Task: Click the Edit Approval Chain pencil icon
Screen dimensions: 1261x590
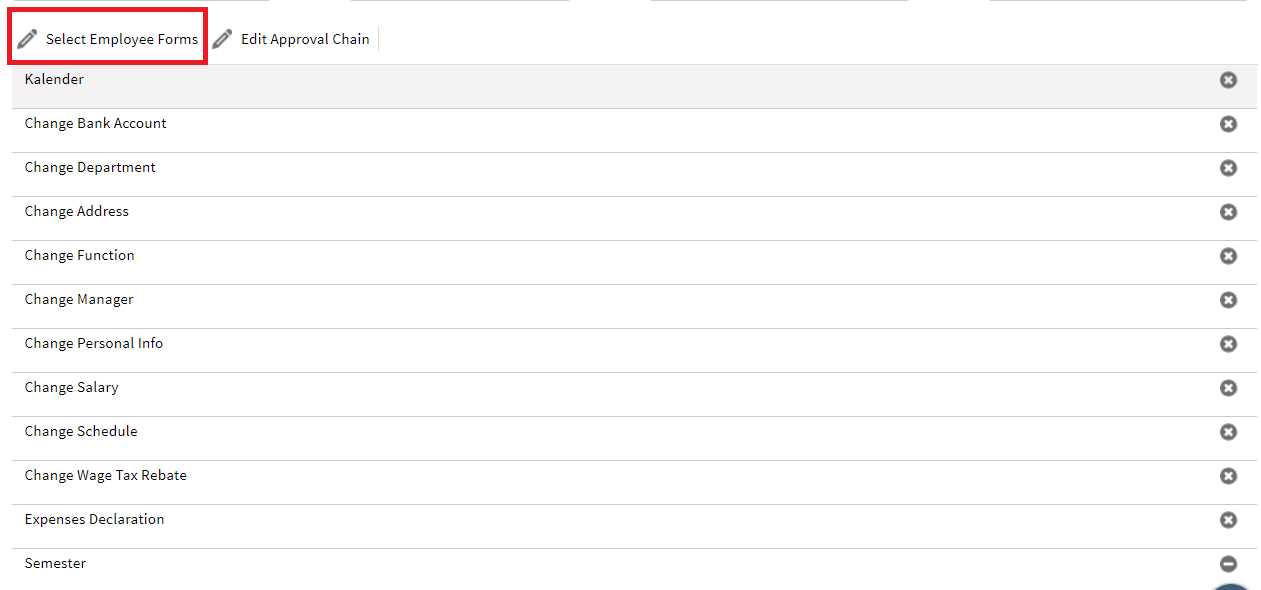Action: point(223,39)
